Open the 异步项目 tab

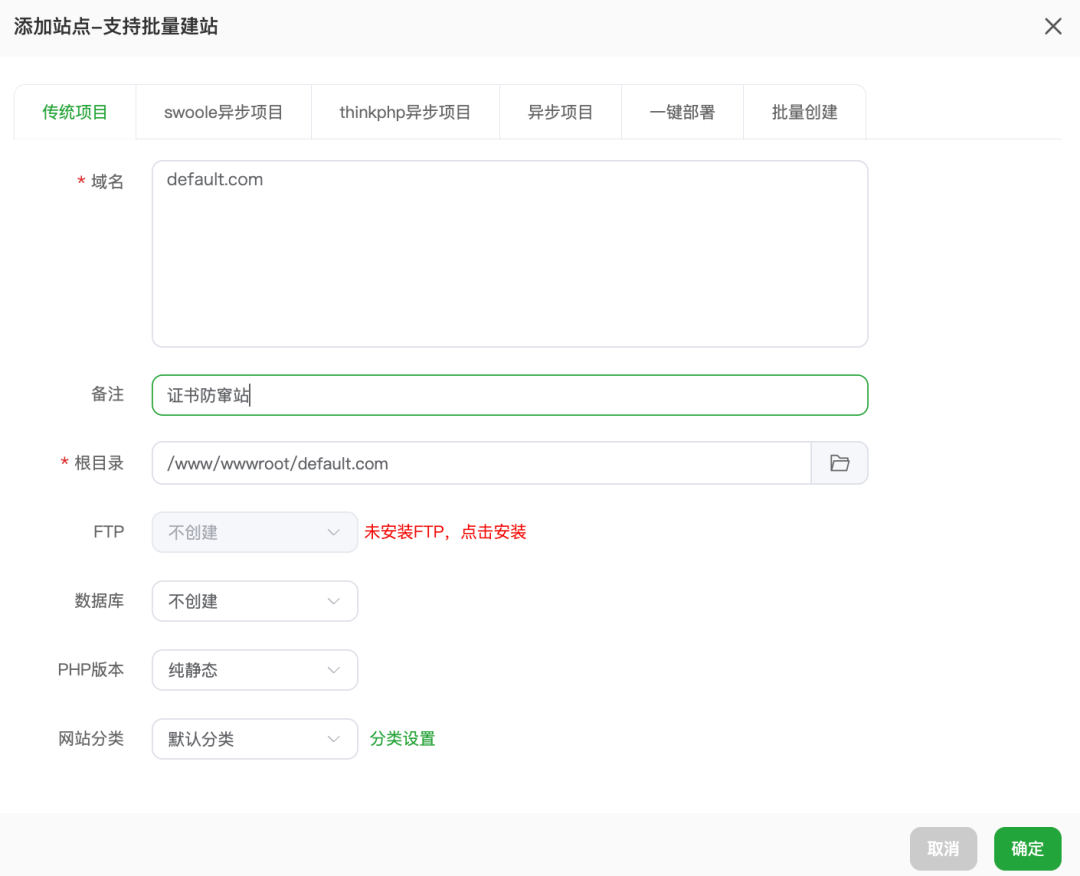pos(560,112)
